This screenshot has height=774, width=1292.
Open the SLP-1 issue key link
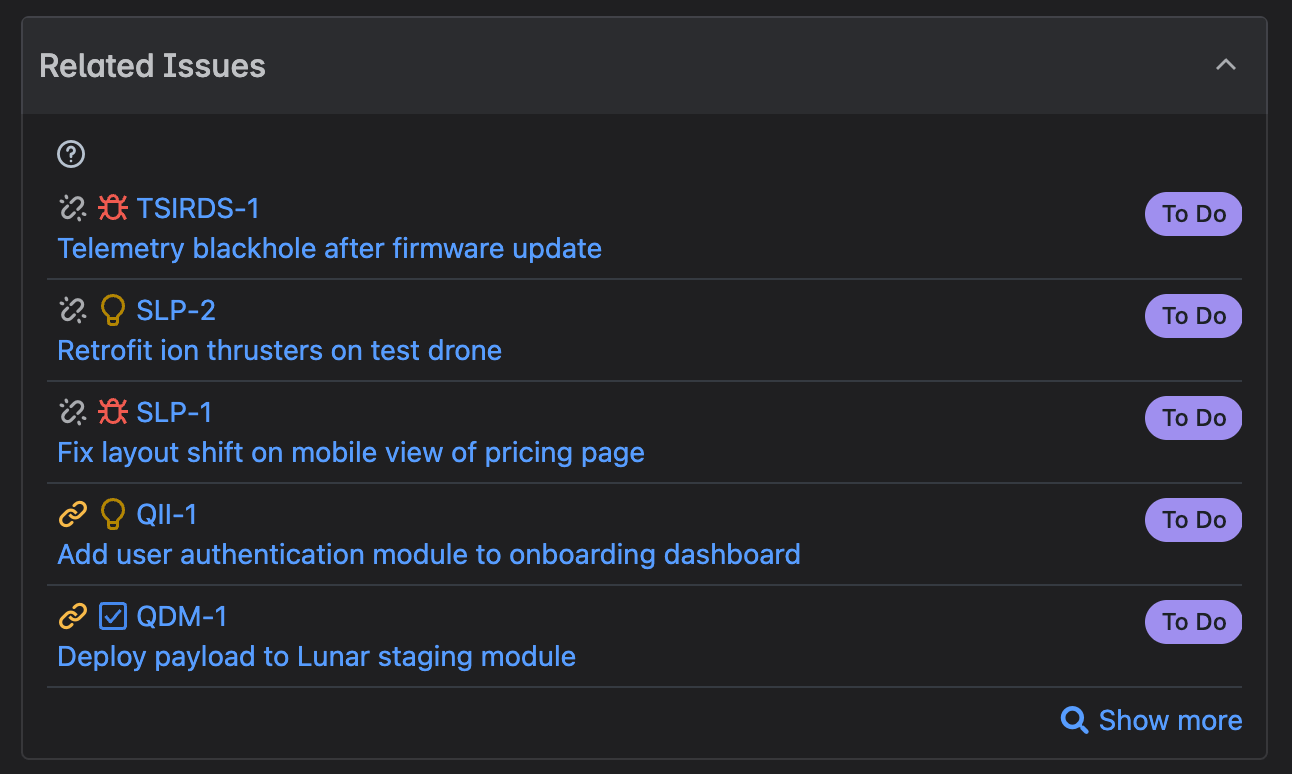[x=174, y=412]
